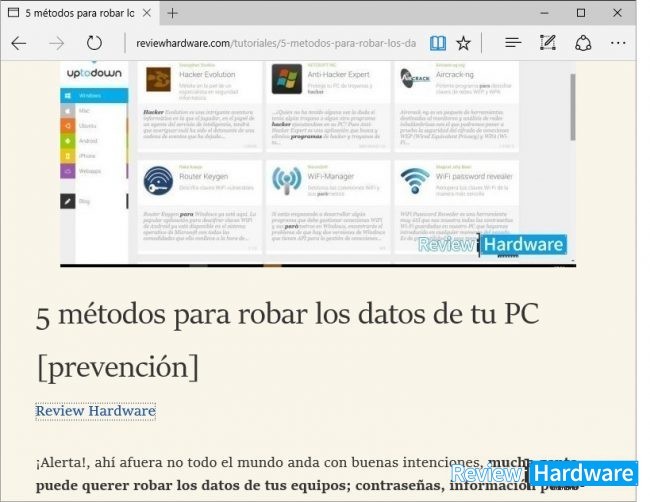Select the Android category in Uptodown sidebar
This screenshot has height=502, width=650.
(x=94, y=141)
